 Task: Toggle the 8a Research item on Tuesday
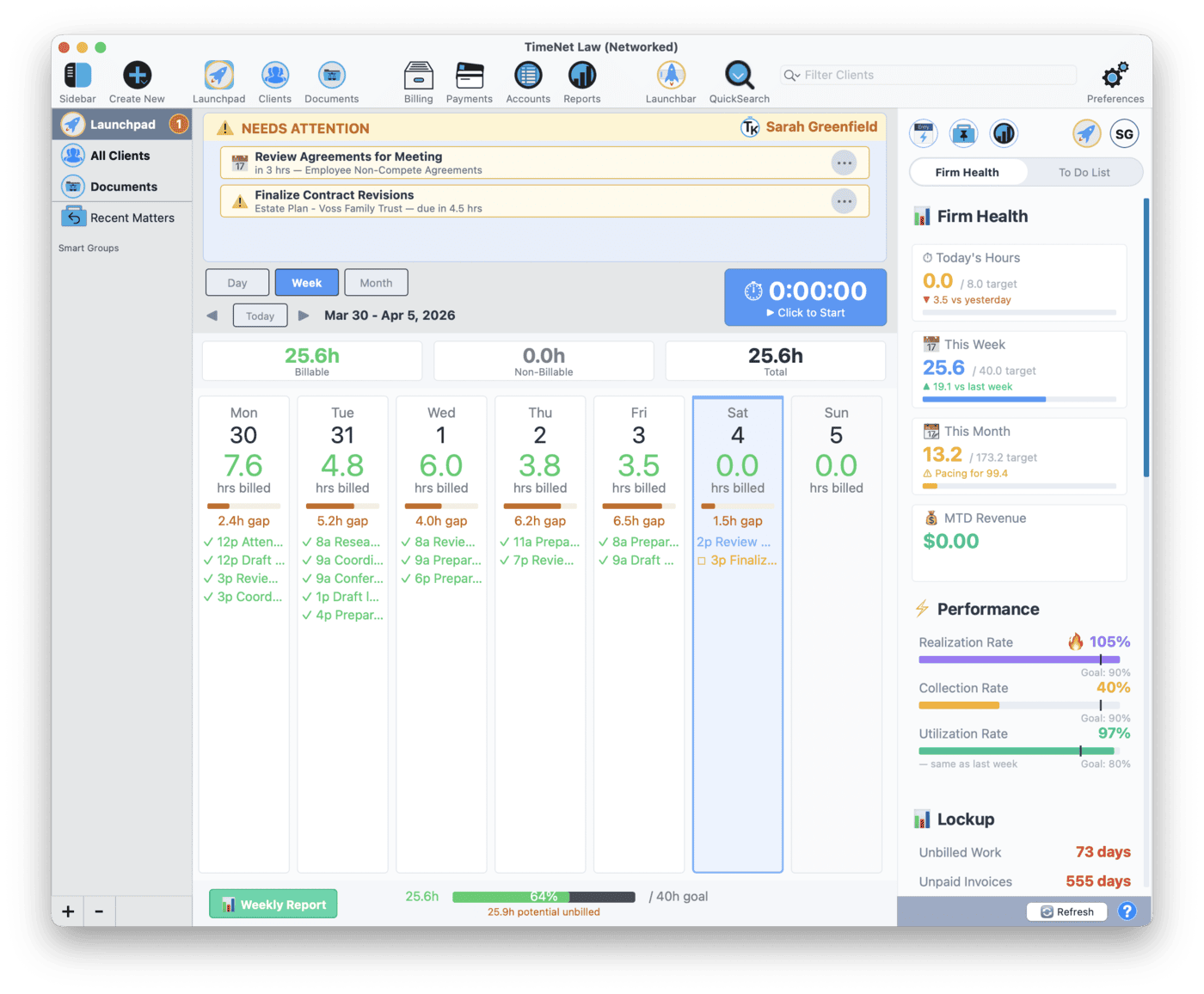click(307, 542)
